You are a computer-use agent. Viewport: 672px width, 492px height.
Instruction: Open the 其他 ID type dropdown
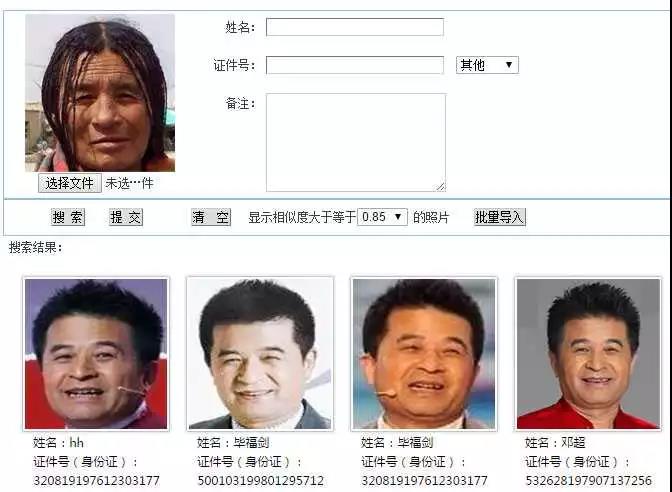(487, 65)
